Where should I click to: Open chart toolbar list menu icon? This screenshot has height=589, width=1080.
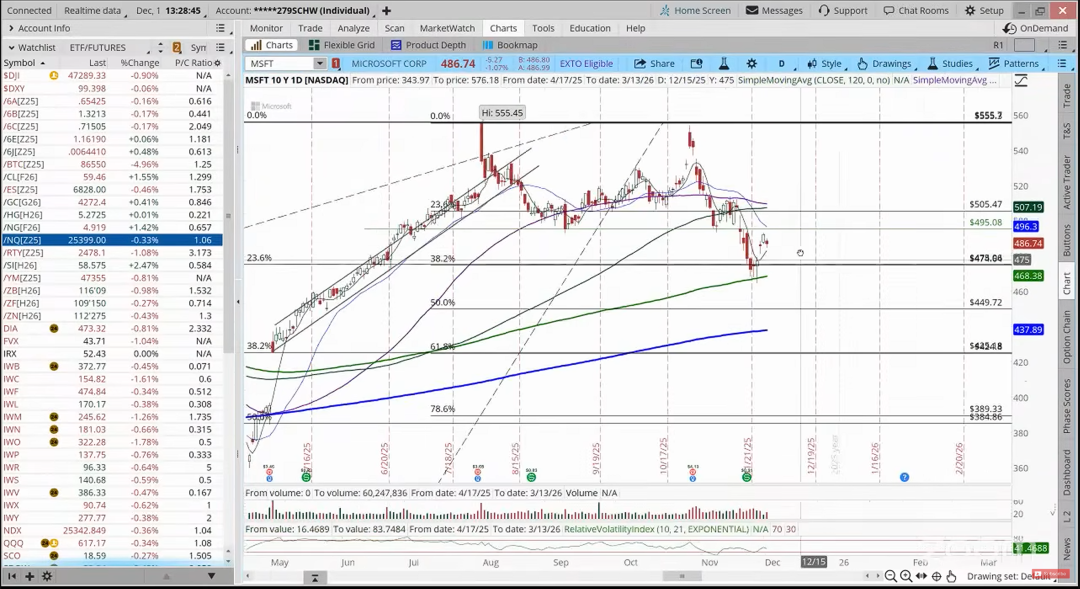tap(1061, 63)
